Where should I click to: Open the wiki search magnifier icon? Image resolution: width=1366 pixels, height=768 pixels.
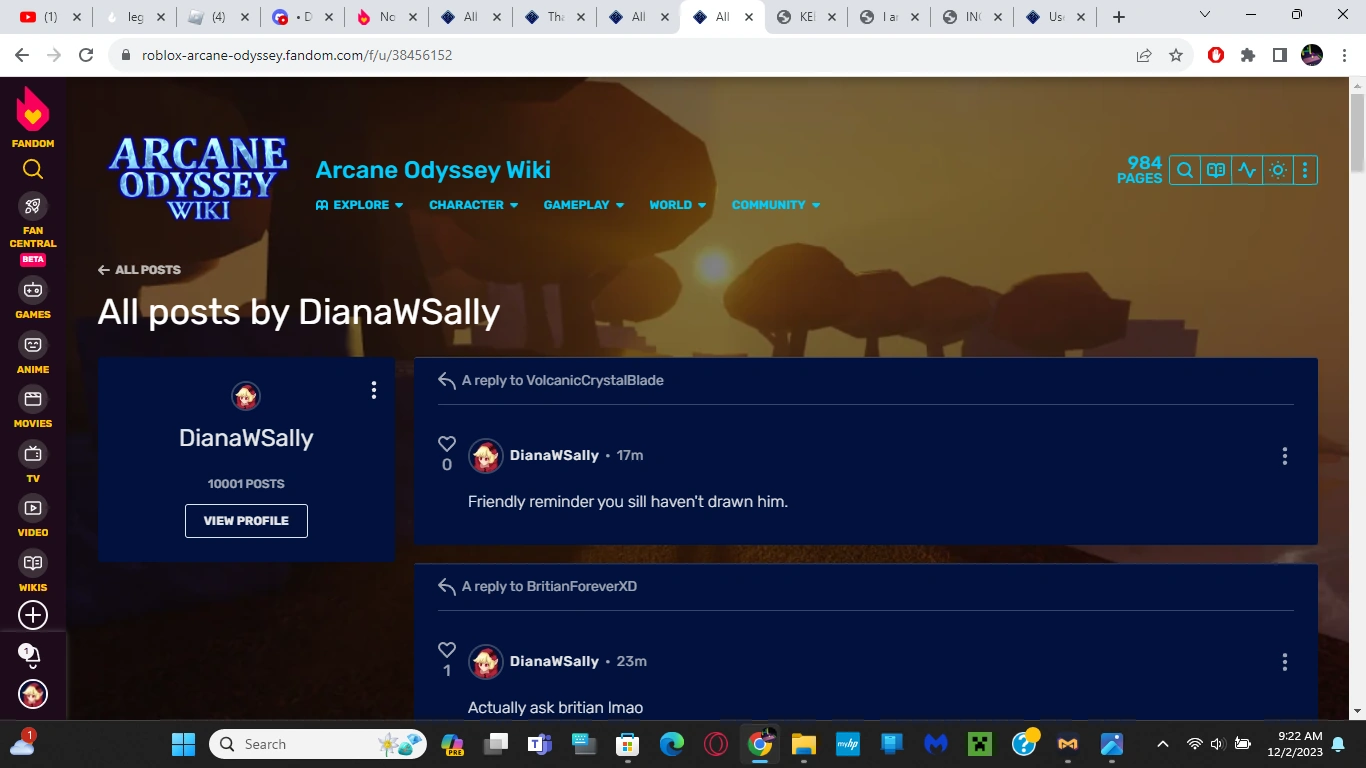(x=1183, y=170)
